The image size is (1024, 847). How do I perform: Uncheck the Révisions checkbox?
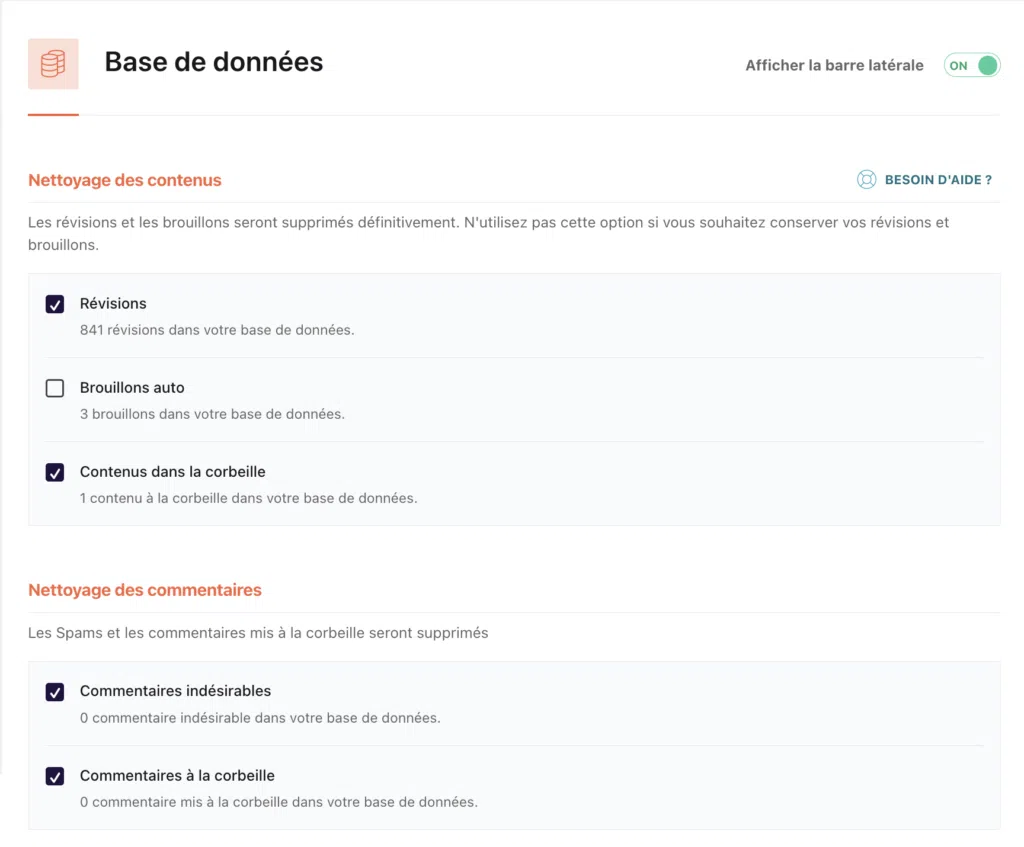(x=55, y=304)
